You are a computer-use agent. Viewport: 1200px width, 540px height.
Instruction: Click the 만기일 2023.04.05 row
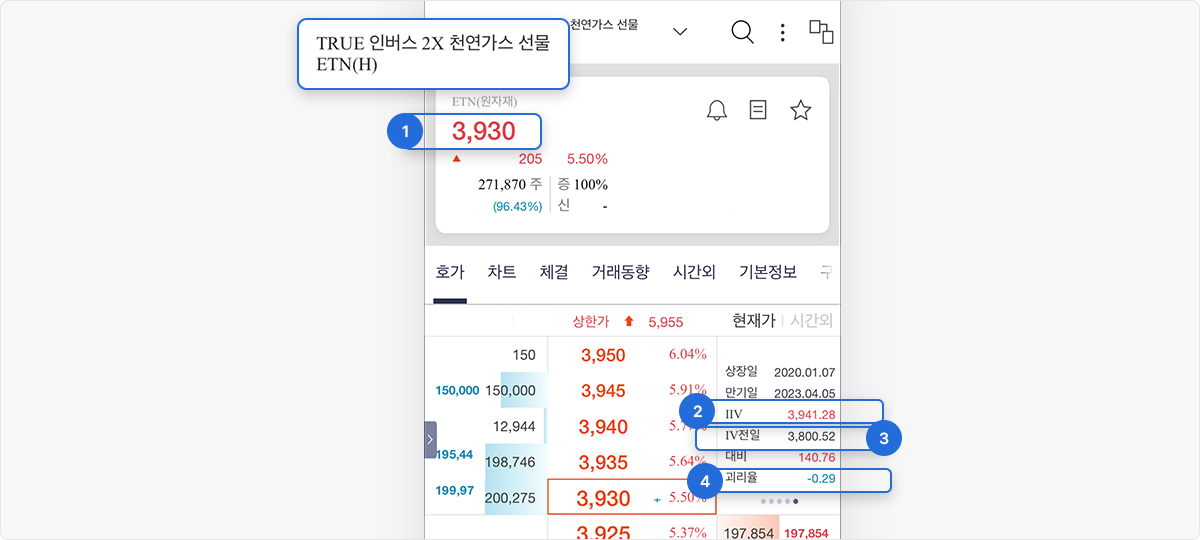coord(780,393)
